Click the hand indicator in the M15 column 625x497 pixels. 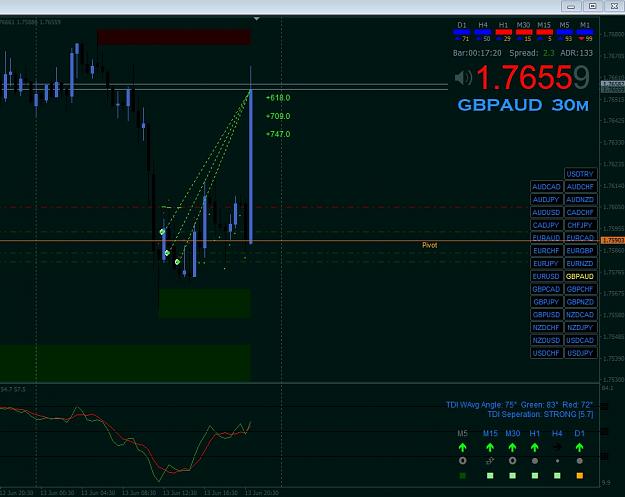tap(490, 461)
